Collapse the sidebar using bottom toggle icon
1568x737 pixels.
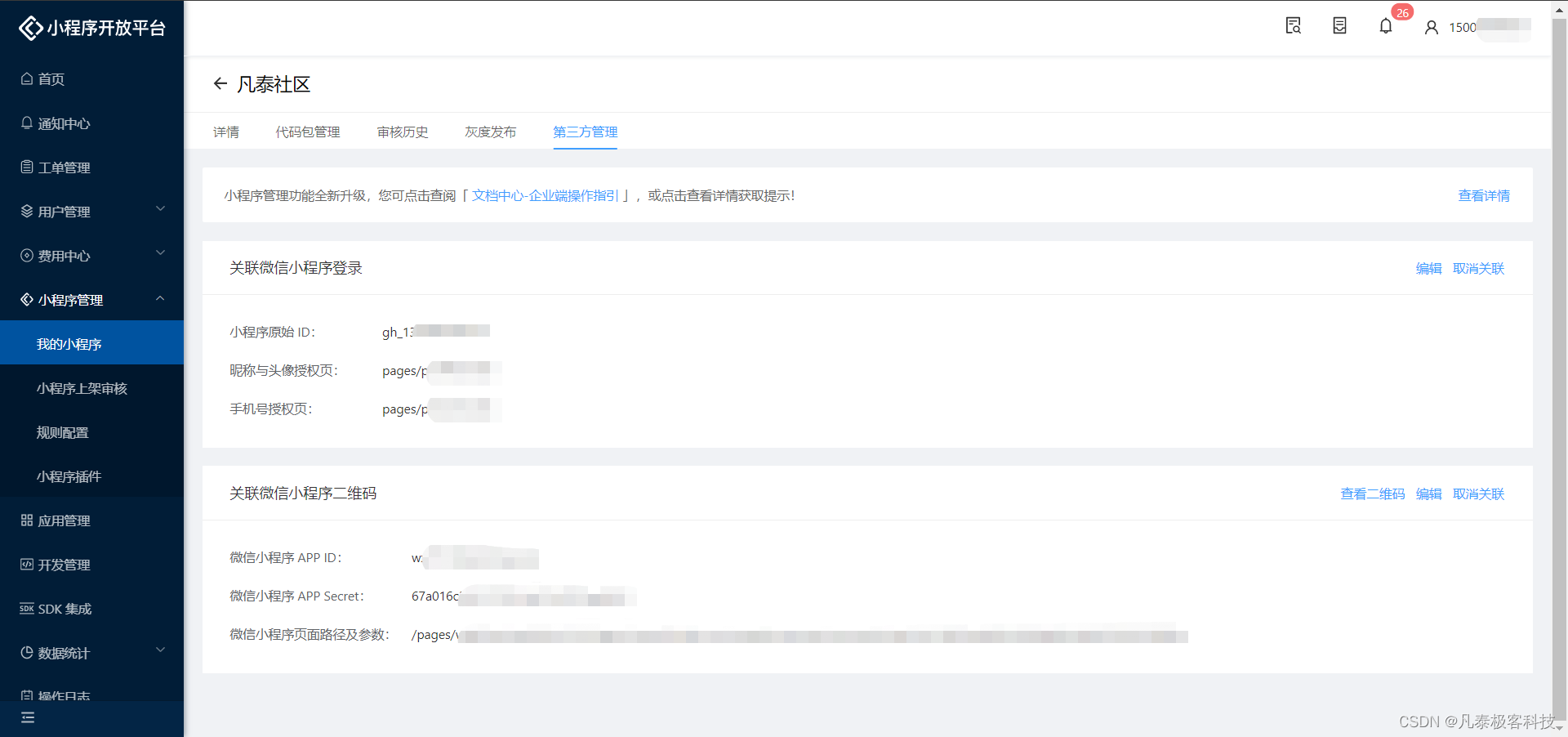pos(27,717)
